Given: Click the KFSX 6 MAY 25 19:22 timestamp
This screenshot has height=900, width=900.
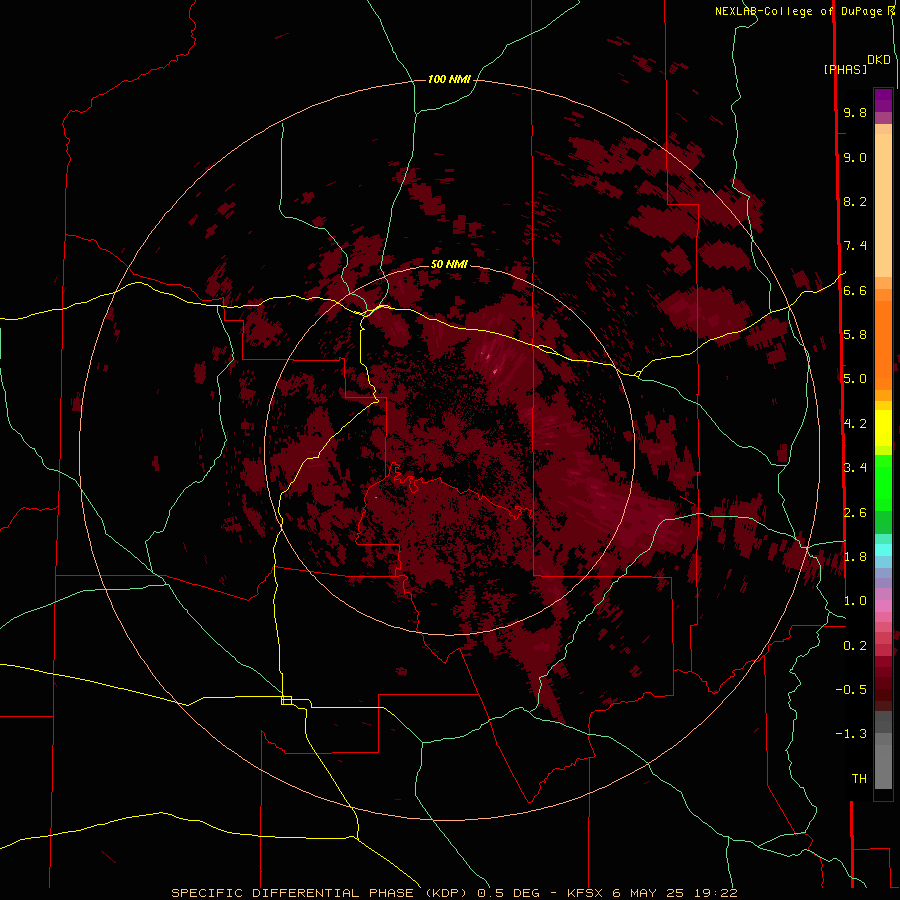Looking at the screenshot, I should tap(652, 893).
